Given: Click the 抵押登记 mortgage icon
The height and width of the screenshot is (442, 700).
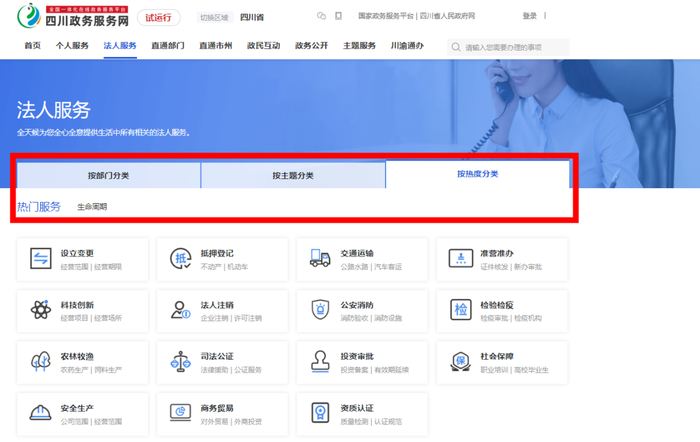Looking at the screenshot, I should click(180, 259).
